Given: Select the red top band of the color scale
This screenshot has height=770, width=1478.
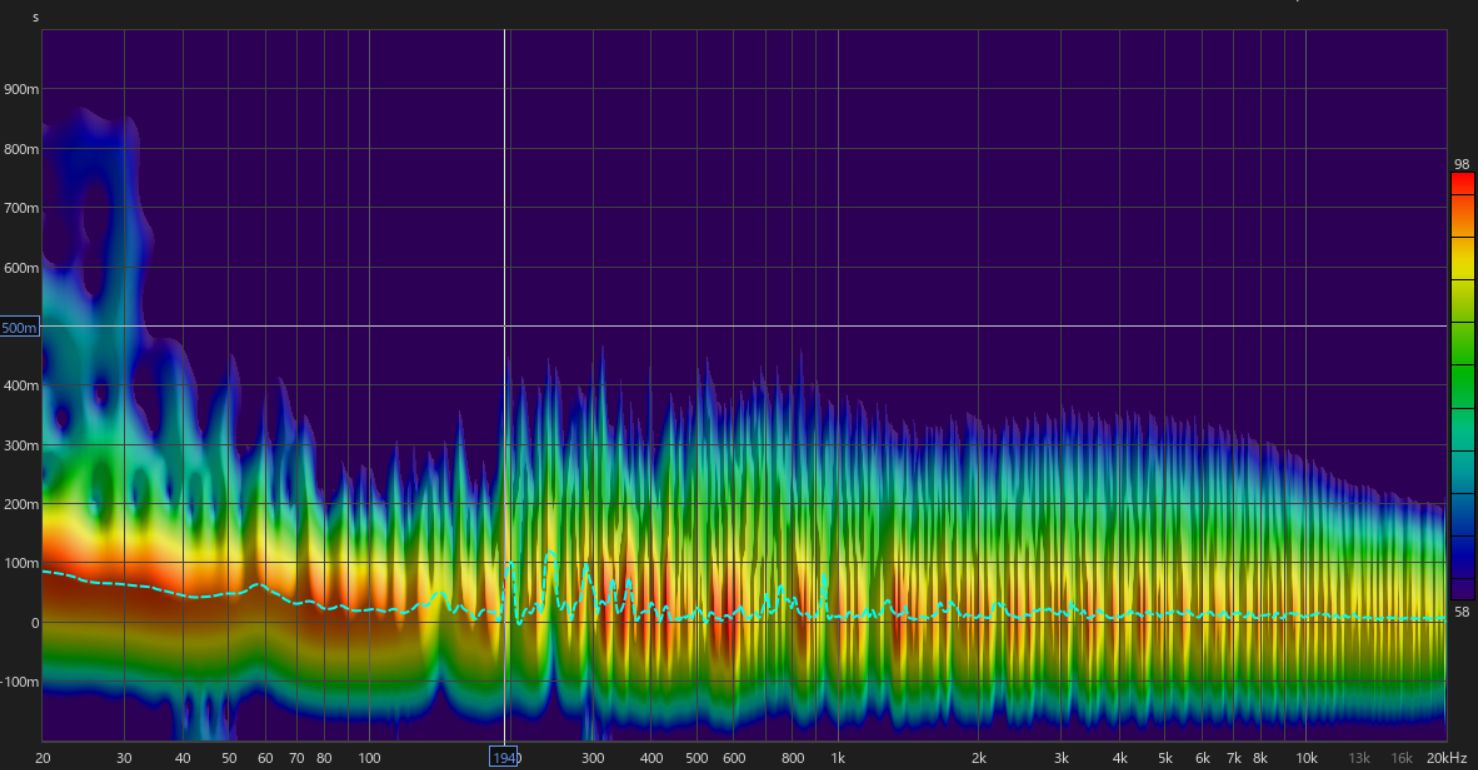Looking at the screenshot, I should tap(1462, 183).
